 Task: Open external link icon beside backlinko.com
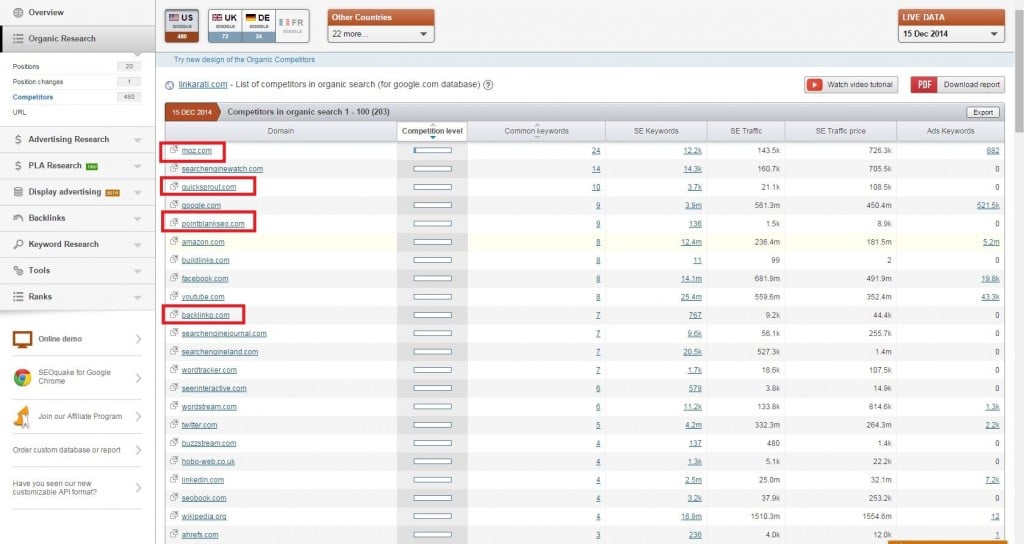174,315
